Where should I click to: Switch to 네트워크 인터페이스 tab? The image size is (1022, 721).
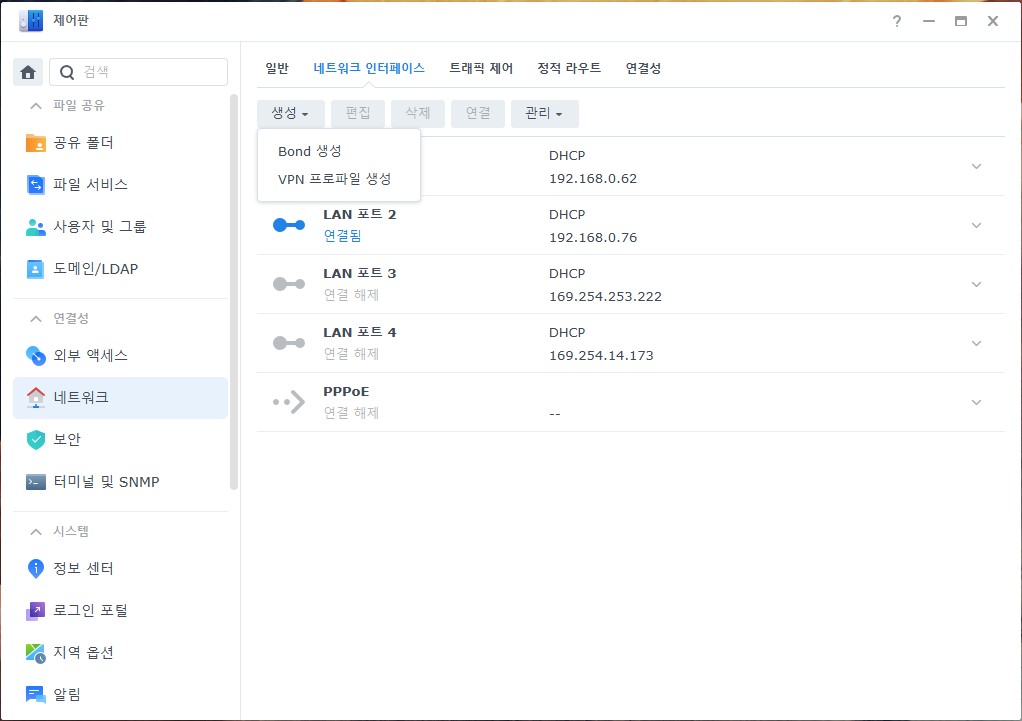tap(369, 68)
